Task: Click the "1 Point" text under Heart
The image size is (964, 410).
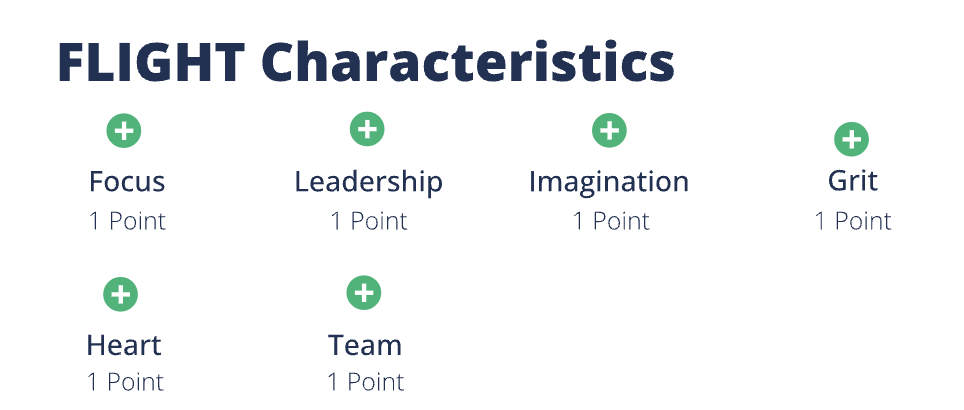Action: pos(124,382)
